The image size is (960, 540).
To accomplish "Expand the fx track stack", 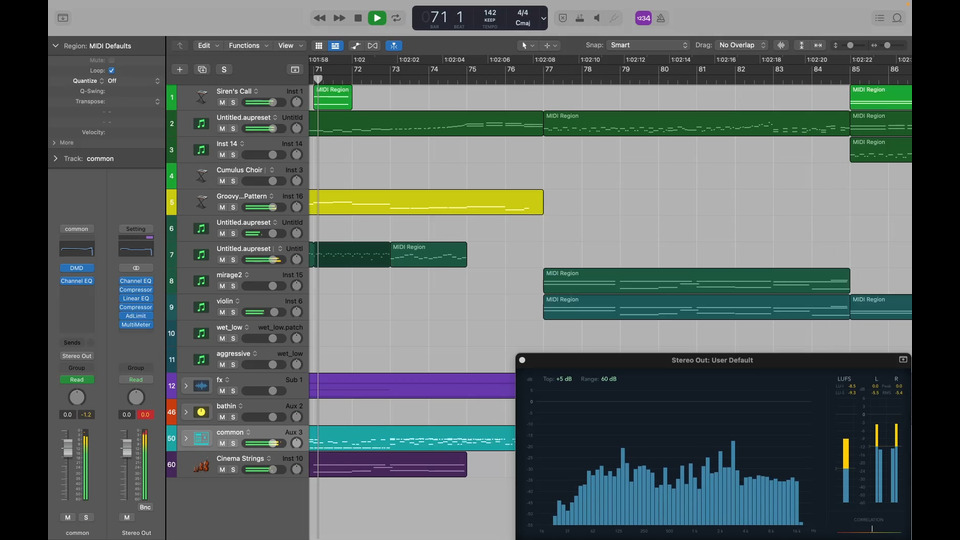I will pyautogui.click(x=185, y=385).
